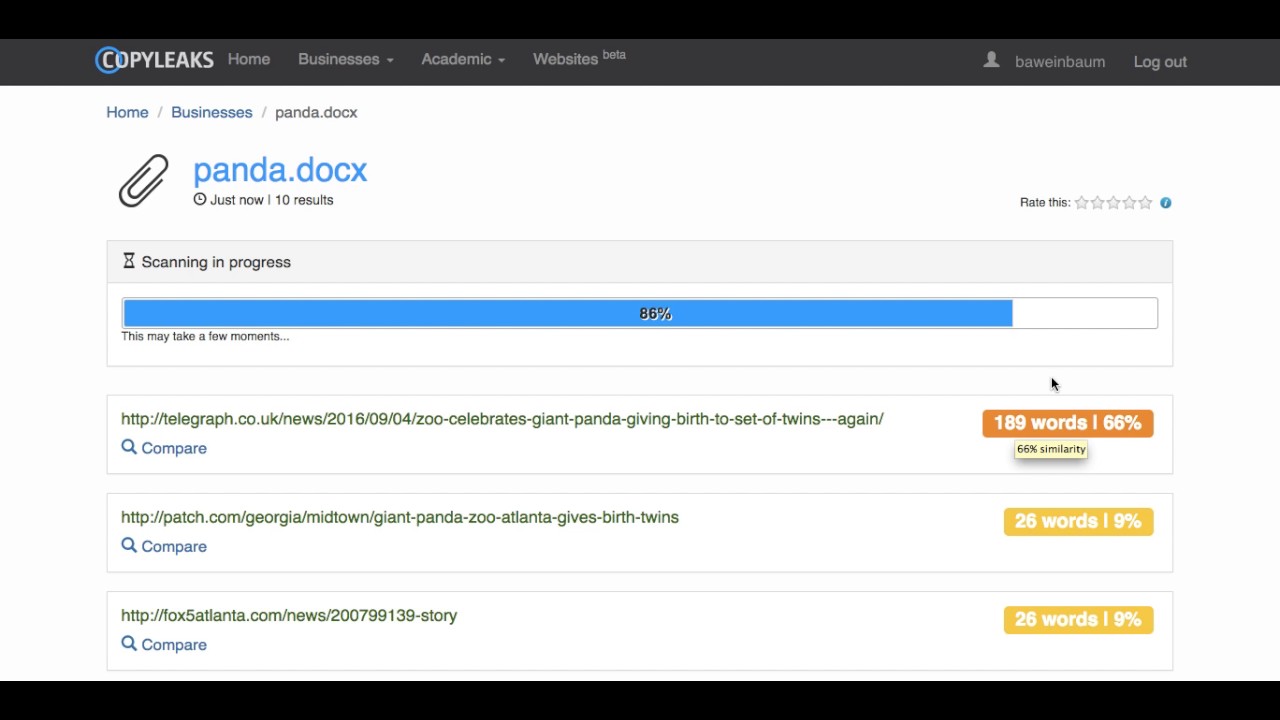This screenshot has width=1280, height=720.
Task: Click magnifier icon under patch.com result
Action: click(x=129, y=545)
